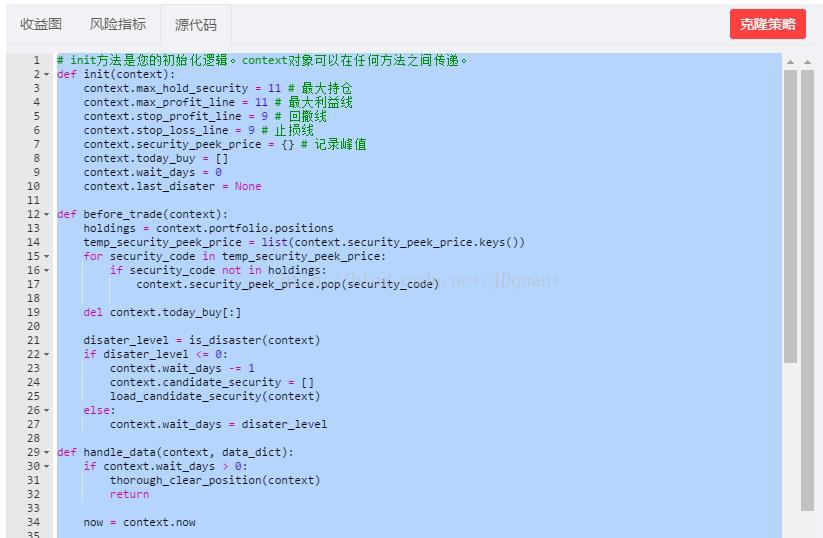Viewport: 823px width, 538px height.
Task: Click 'context.portfolio.positions' on line 13
Action: [245, 228]
